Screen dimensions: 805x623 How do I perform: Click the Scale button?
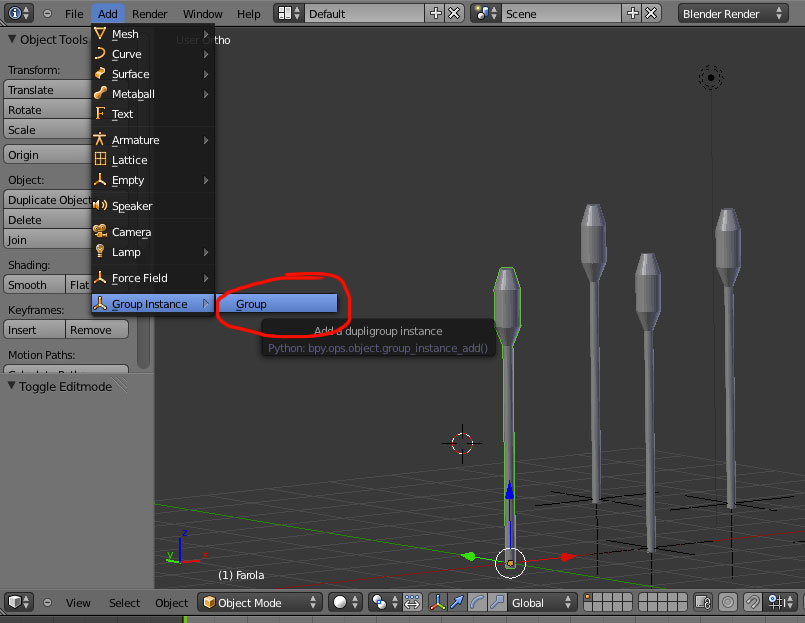pos(47,129)
